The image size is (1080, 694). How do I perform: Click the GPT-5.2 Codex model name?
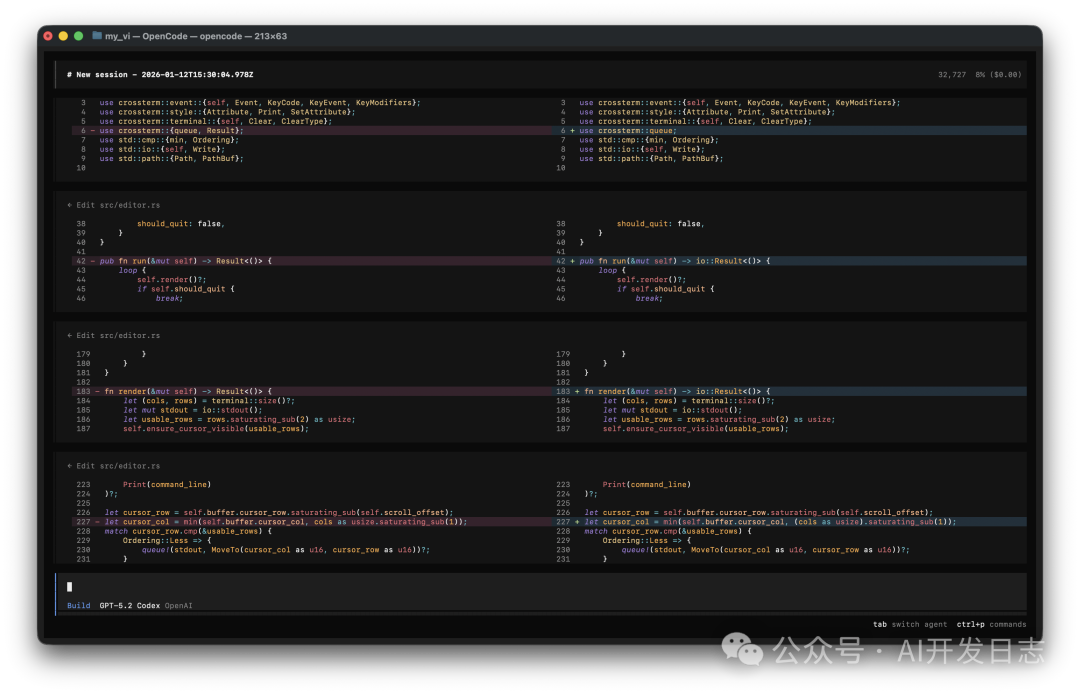pyautogui.click(x=129, y=606)
